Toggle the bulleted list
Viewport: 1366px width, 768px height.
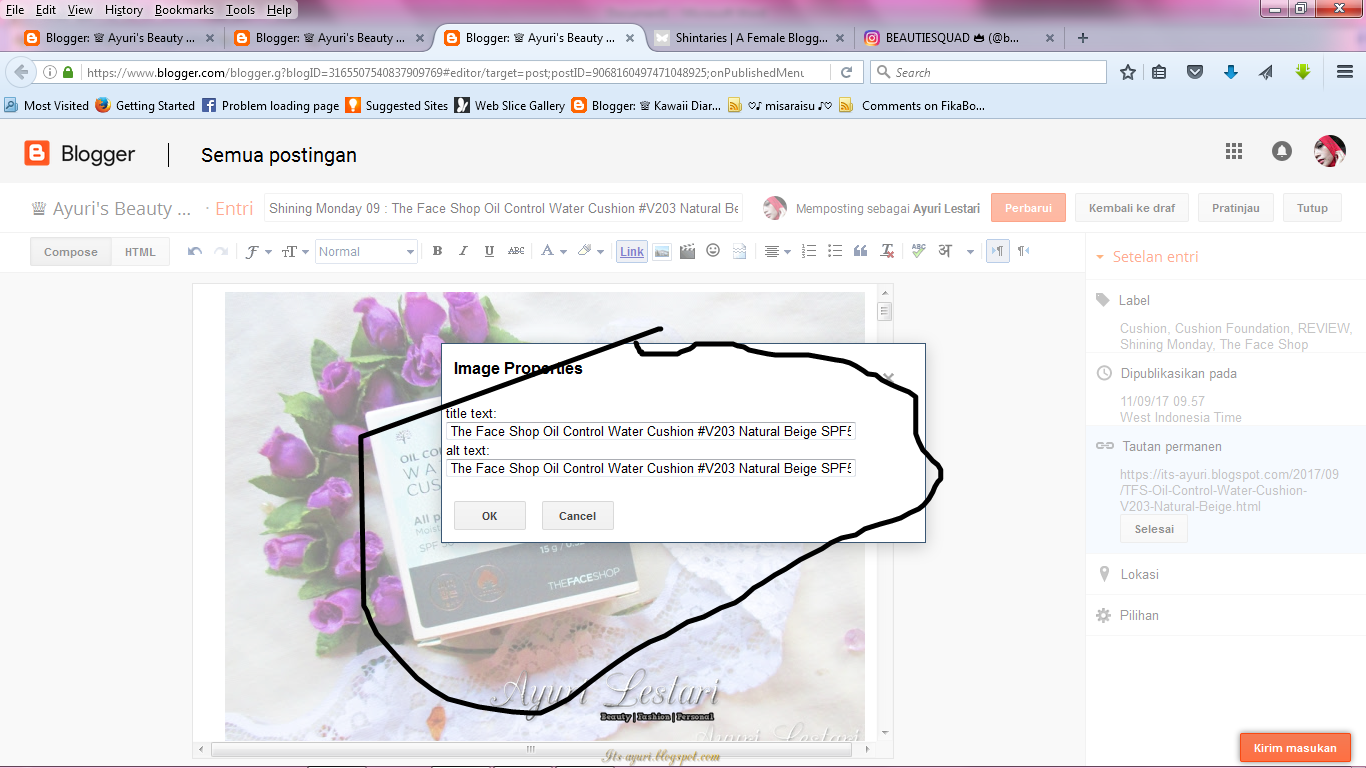tap(835, 252)
